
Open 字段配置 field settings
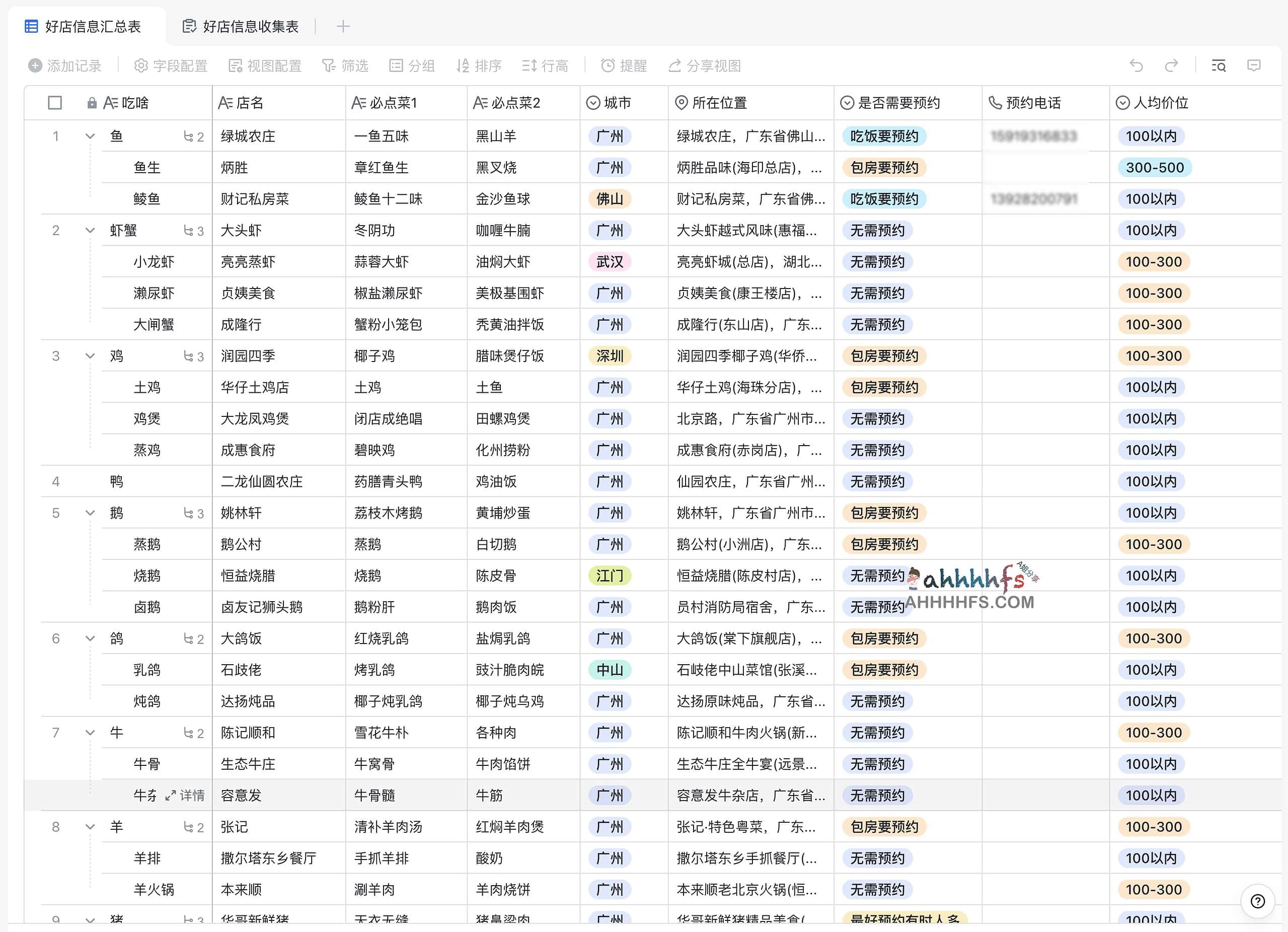[x=170, y=66]
